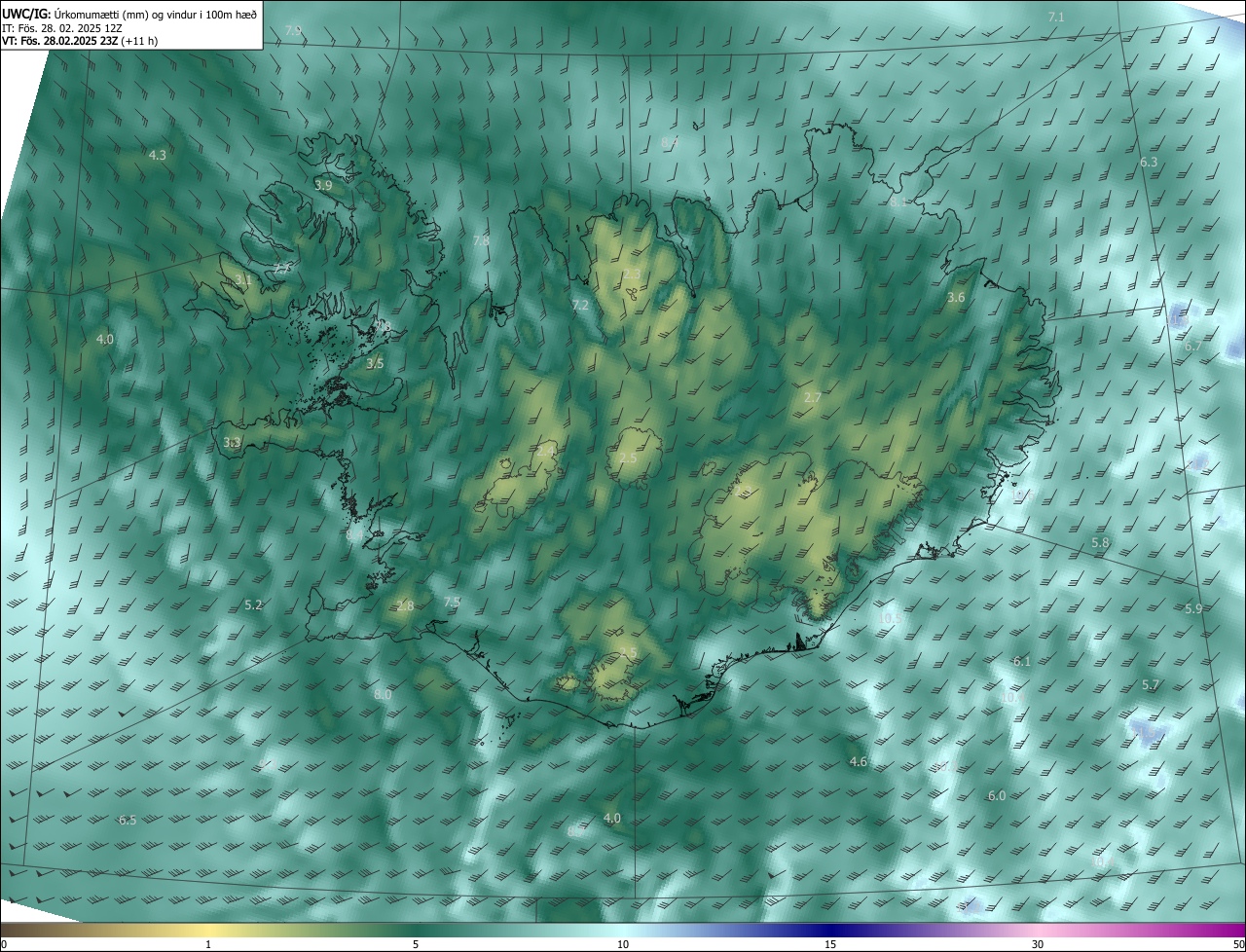
Task: Click the map value 7.2
Action: pos(580,306)
